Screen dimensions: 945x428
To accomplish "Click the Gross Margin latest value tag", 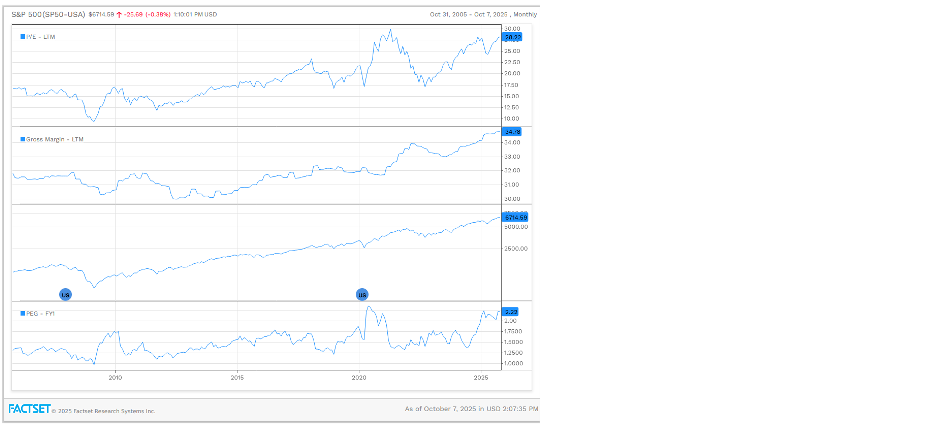I will coord(513,132).
